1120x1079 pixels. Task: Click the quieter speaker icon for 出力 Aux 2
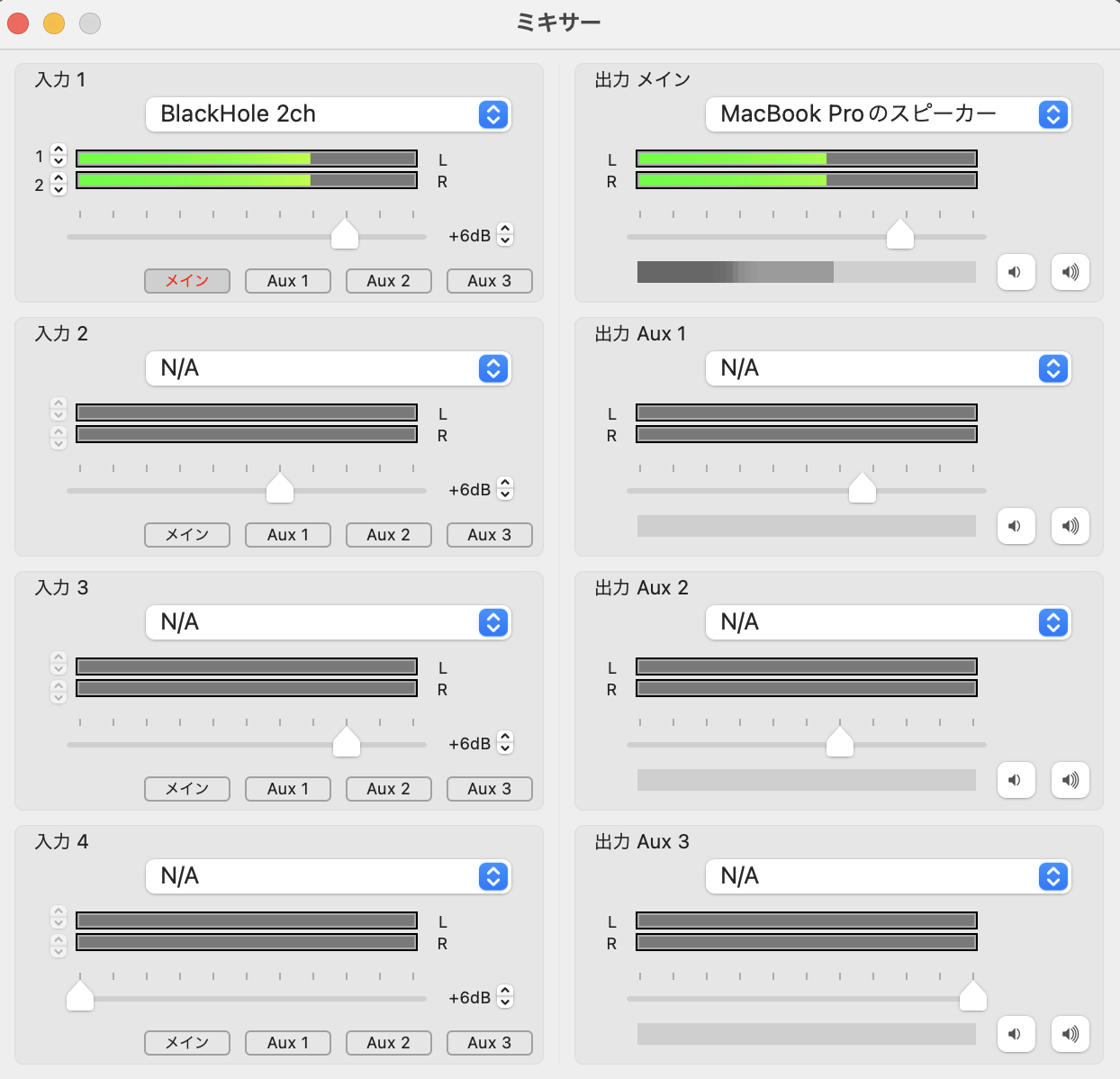(x=1016, y=780)
